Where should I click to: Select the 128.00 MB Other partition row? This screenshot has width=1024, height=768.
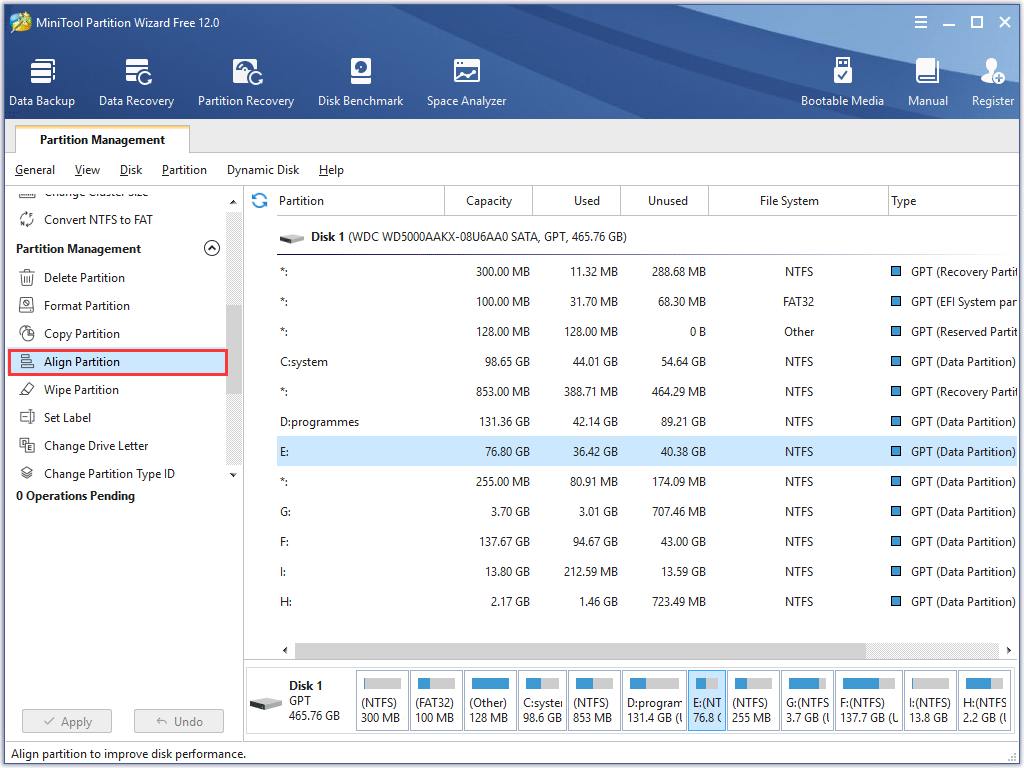pos(647,332)
